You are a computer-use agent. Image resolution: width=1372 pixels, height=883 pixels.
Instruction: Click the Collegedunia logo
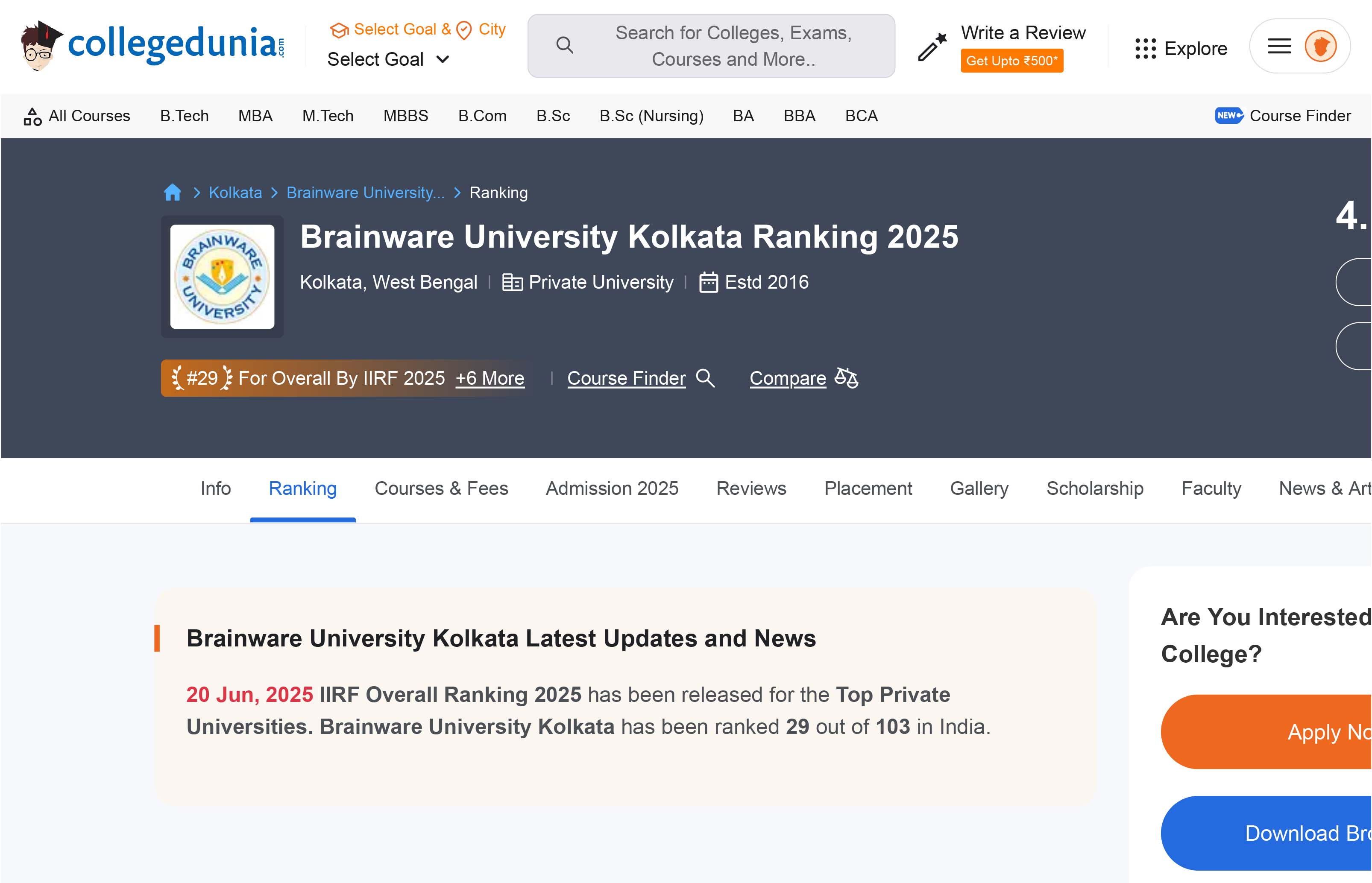pyautogui.click(x=152, y=45)
